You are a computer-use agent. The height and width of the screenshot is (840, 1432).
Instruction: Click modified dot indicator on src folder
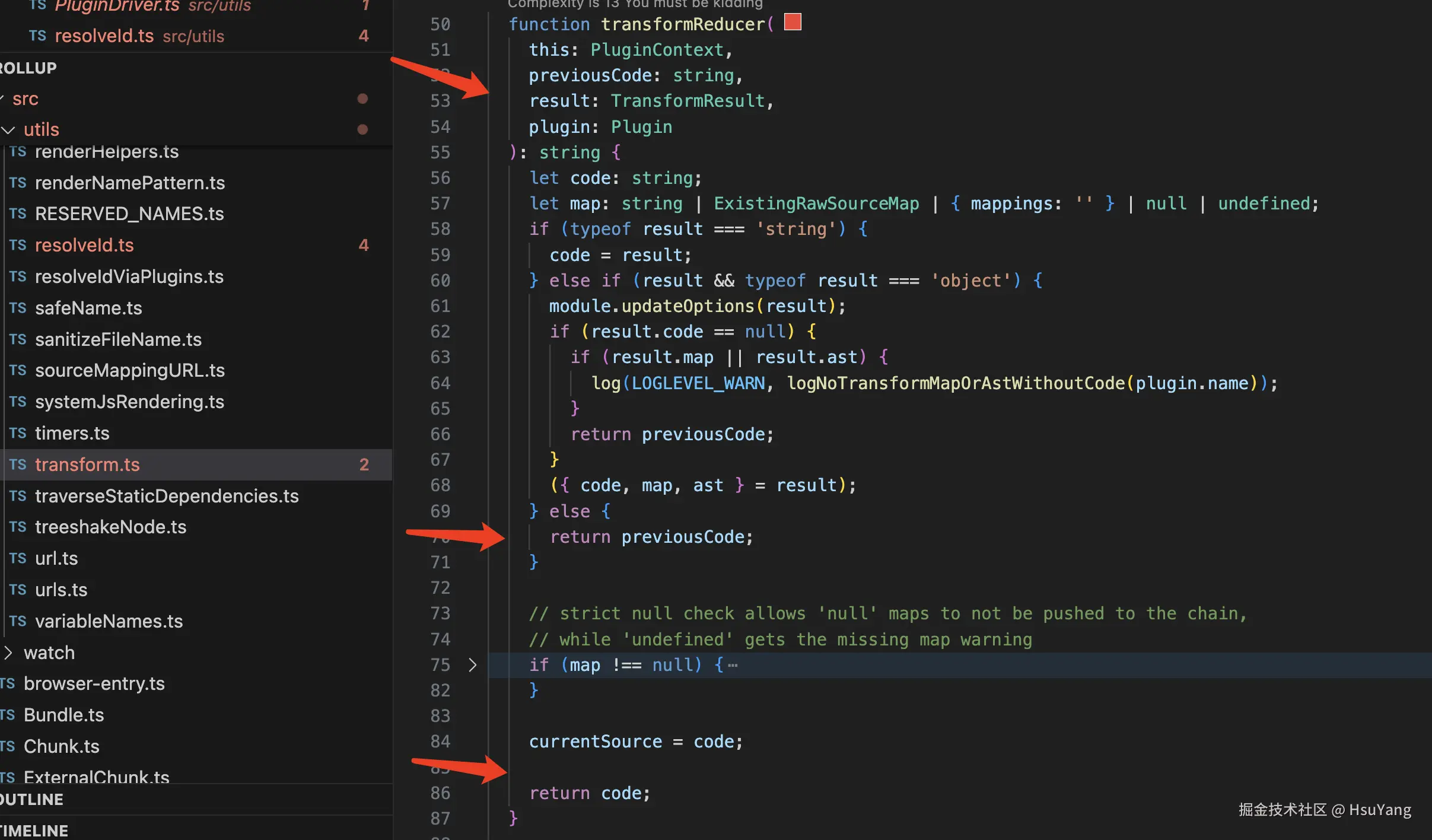362,98
